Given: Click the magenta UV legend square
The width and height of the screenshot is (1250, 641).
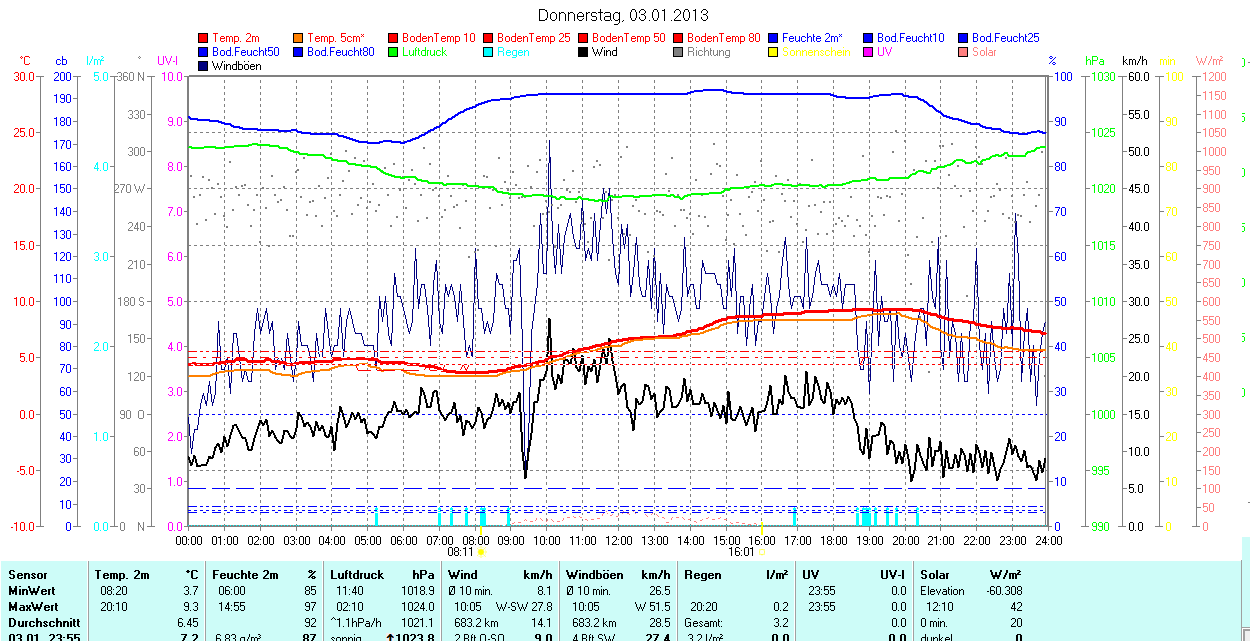Looking at the screenshot, I should [x=869, y=52].
